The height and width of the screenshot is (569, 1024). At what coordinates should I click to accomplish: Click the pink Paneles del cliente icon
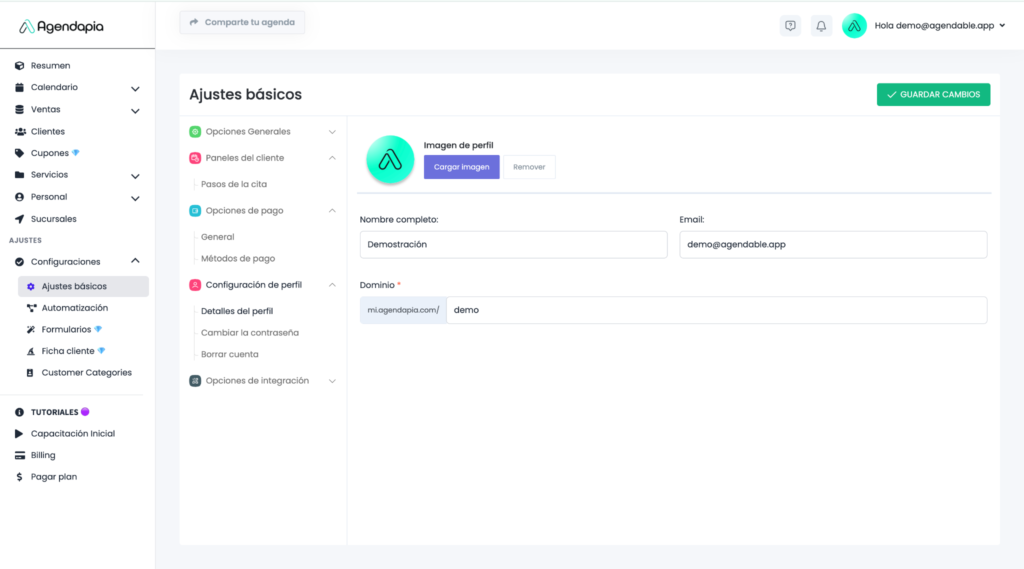point(195,158)
